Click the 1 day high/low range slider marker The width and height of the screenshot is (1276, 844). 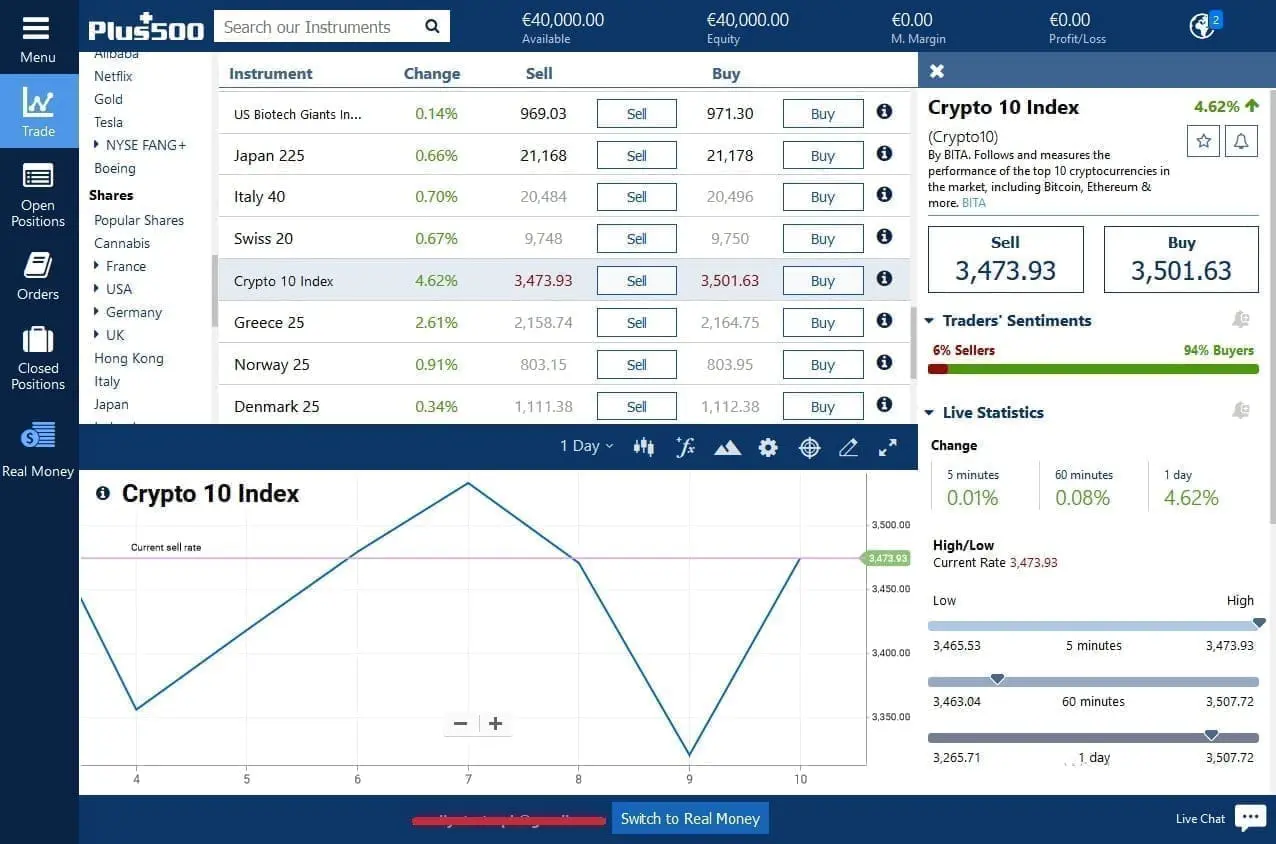point(1211,735)
